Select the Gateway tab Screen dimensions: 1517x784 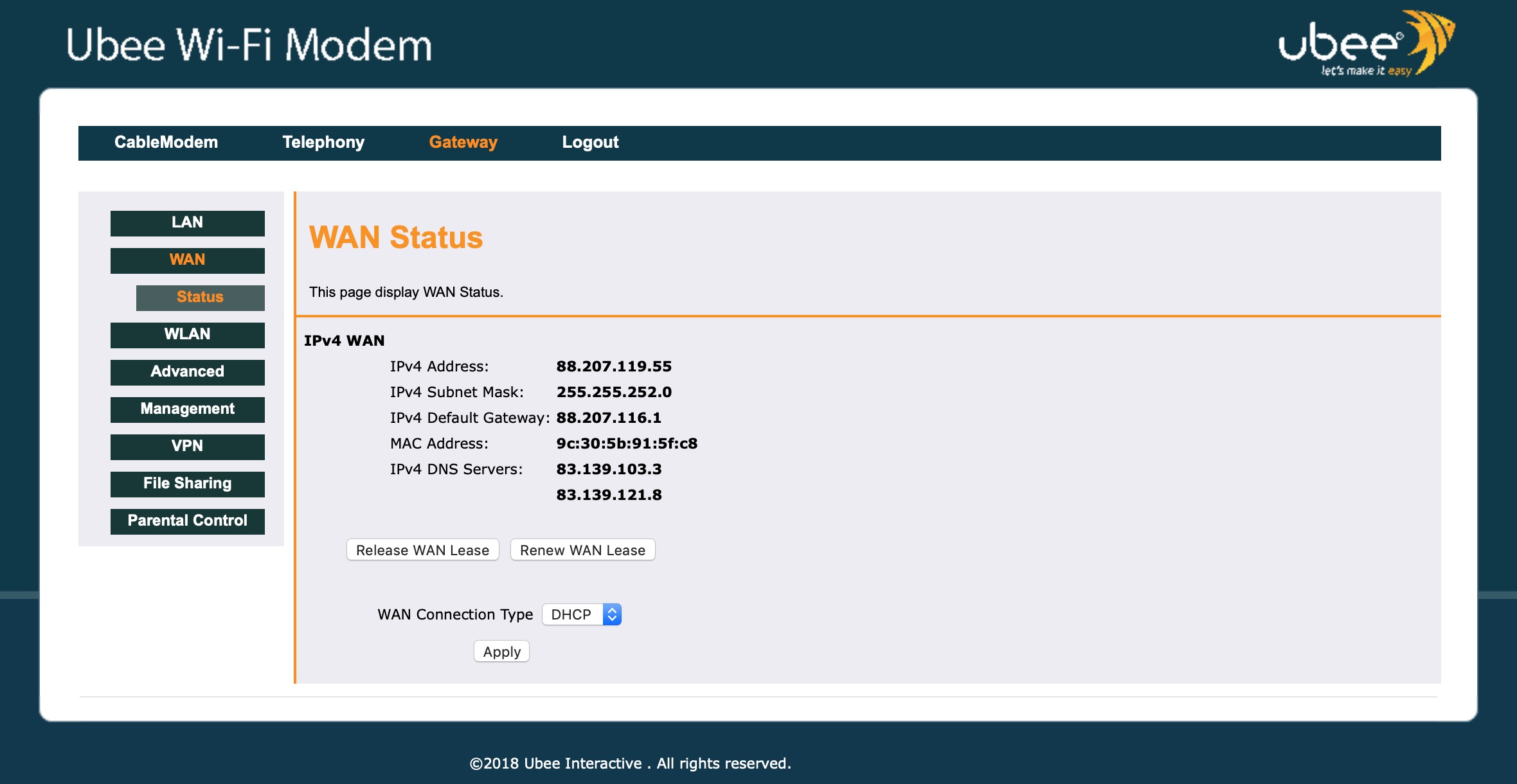pyautogui.click(x=463, y=142)
